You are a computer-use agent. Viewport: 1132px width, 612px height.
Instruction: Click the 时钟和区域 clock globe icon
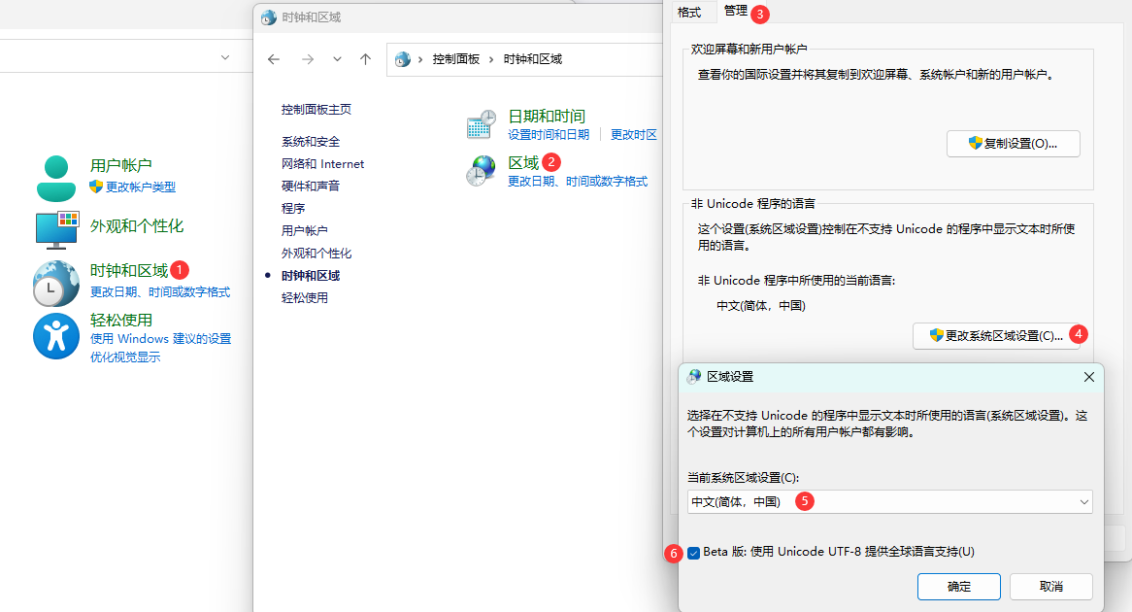(x=56, y=283)
